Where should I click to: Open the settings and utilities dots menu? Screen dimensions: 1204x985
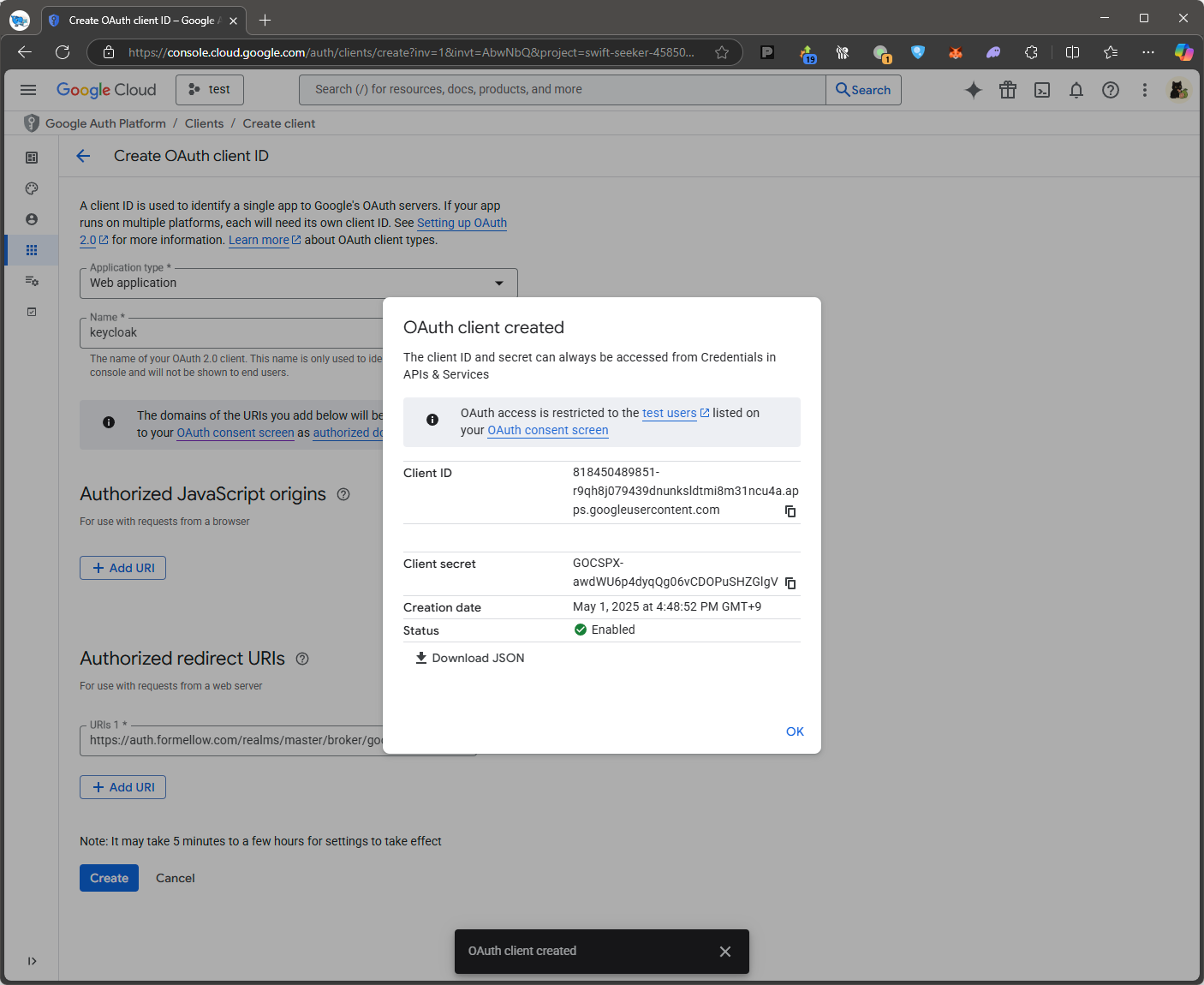(1145, 90)
